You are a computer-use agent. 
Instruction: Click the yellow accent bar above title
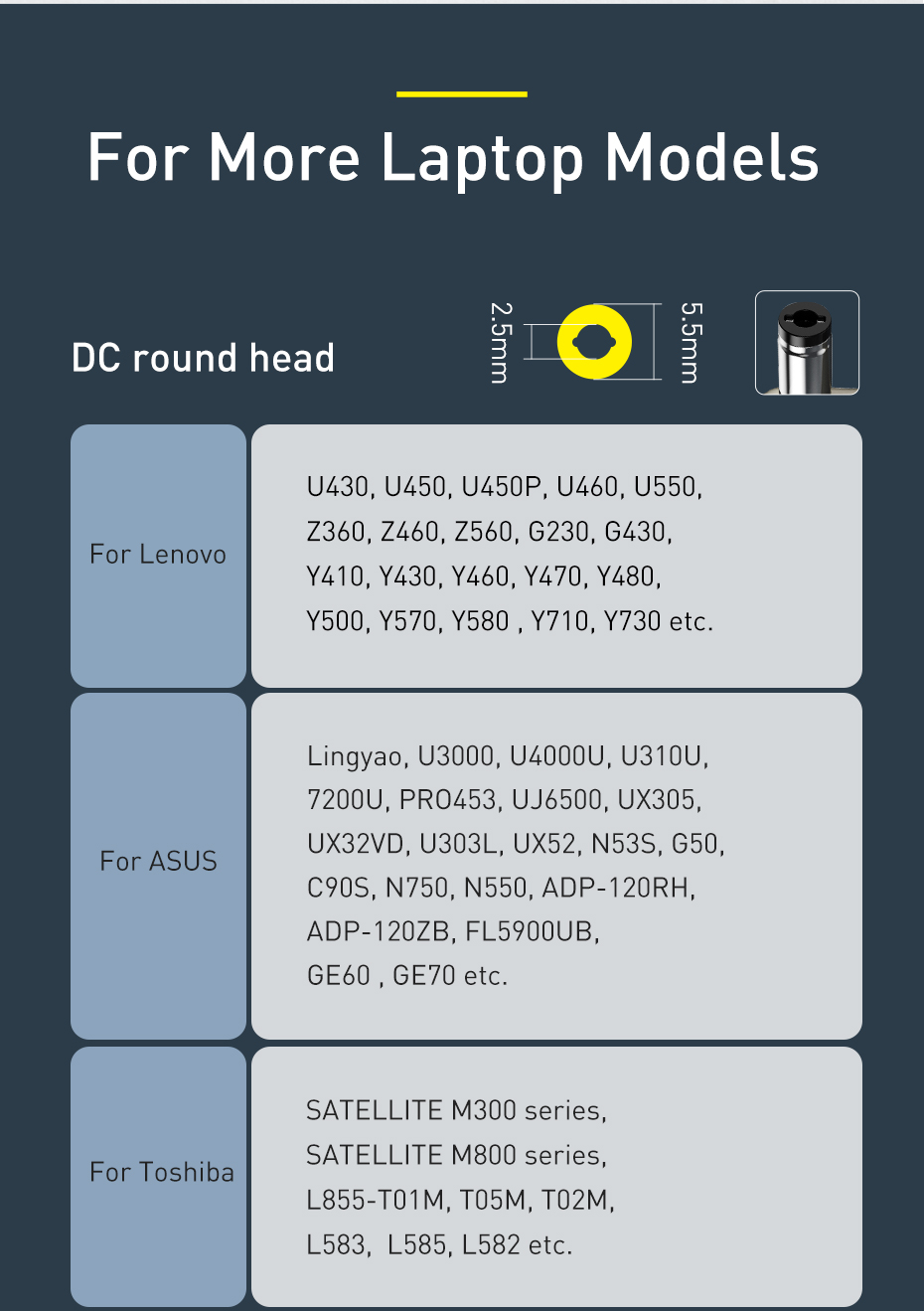pos(462,94)
